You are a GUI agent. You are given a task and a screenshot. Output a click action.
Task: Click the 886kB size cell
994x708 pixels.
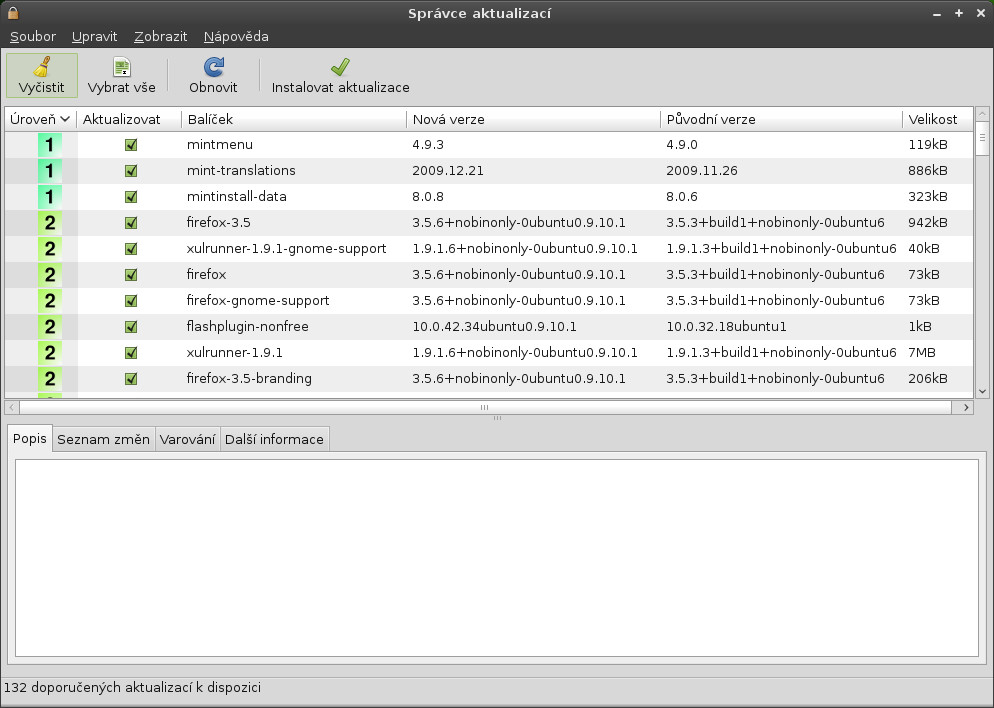pyautogui.click(x=927, y=171)
